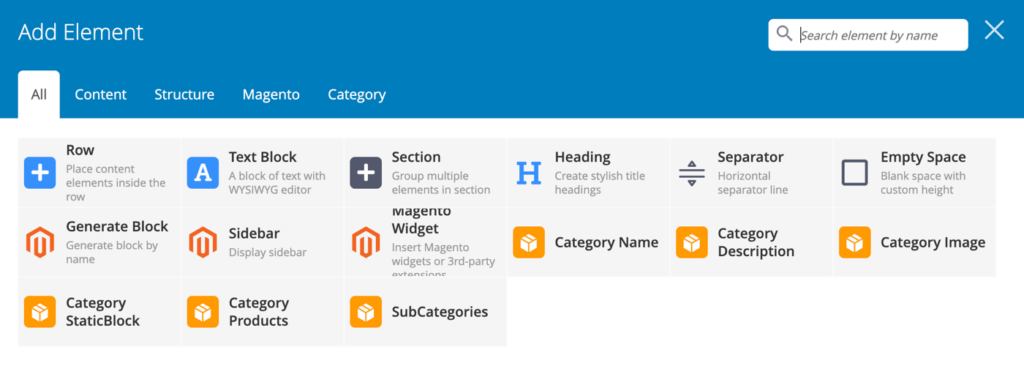
Task: Select the Category Name box icon
Action: [x=529, y=242]
